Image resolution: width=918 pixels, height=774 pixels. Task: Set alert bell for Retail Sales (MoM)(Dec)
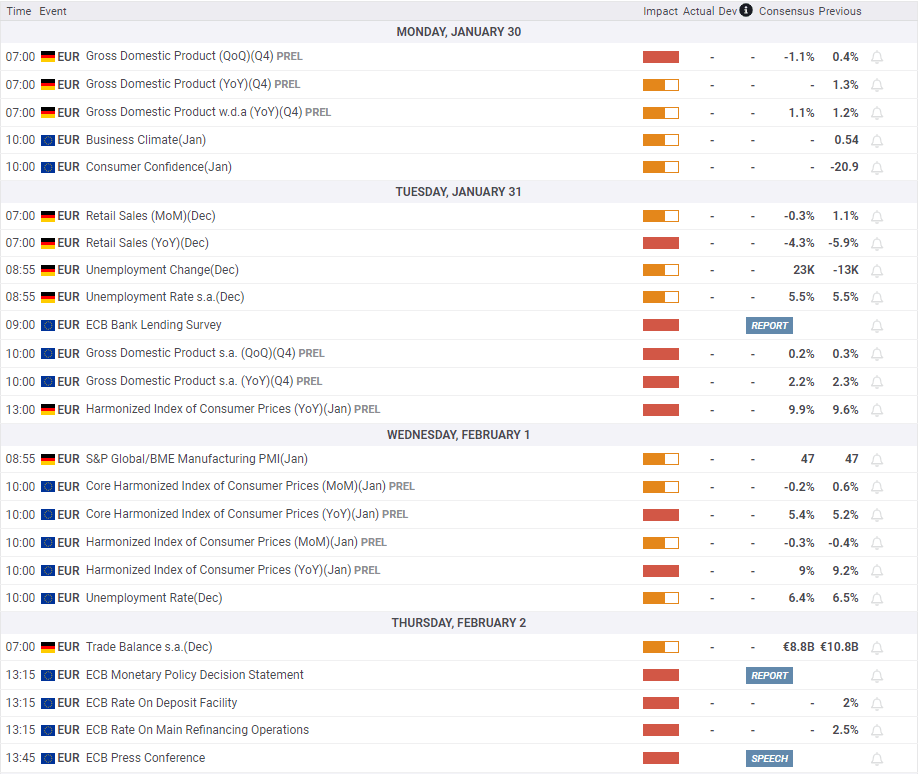pyautogui.click(x=877, y=217)
